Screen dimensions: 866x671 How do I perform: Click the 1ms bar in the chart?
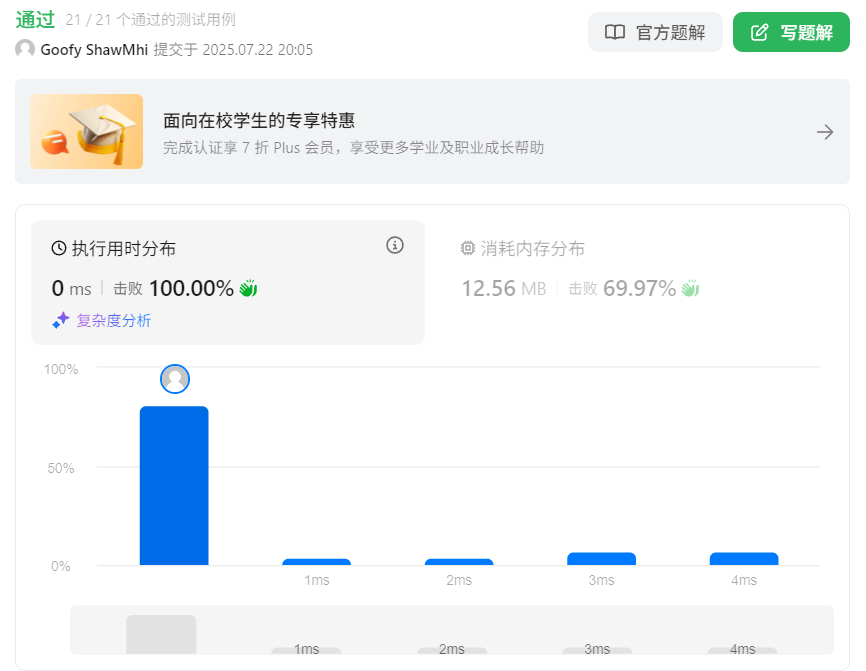[316, 562]
